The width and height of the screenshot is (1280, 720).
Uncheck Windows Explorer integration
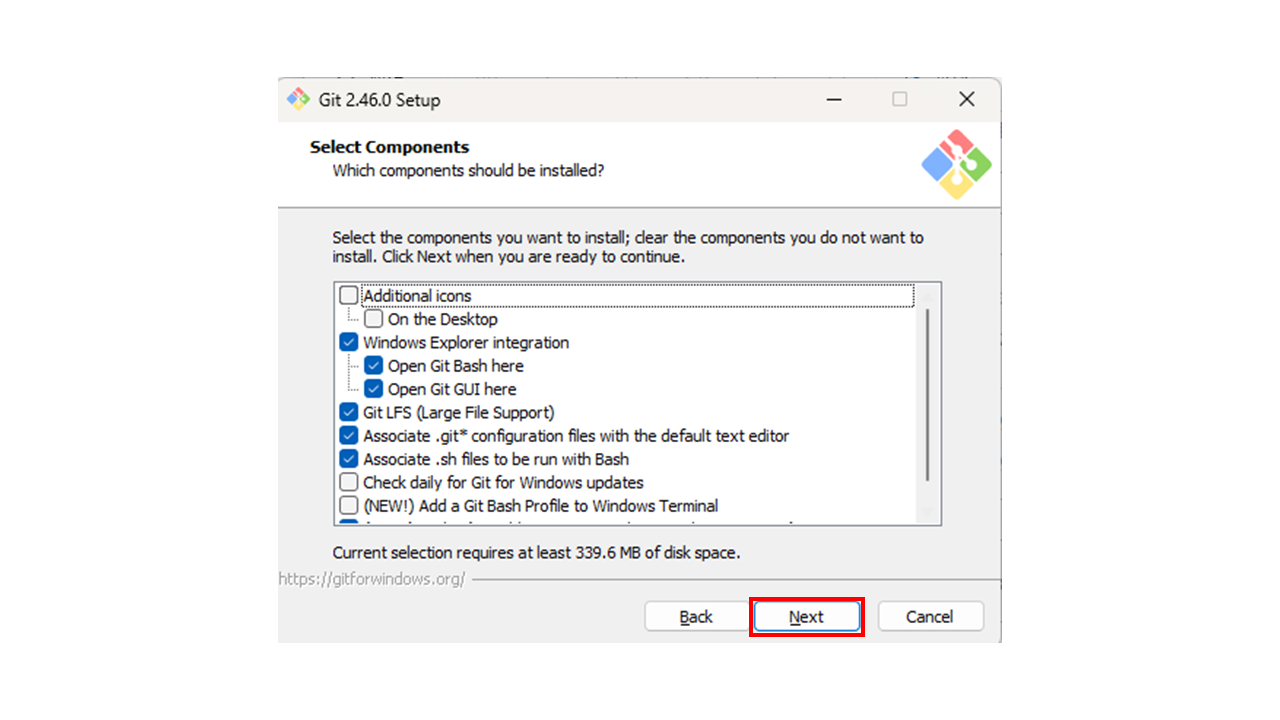[x=348, y=342]
